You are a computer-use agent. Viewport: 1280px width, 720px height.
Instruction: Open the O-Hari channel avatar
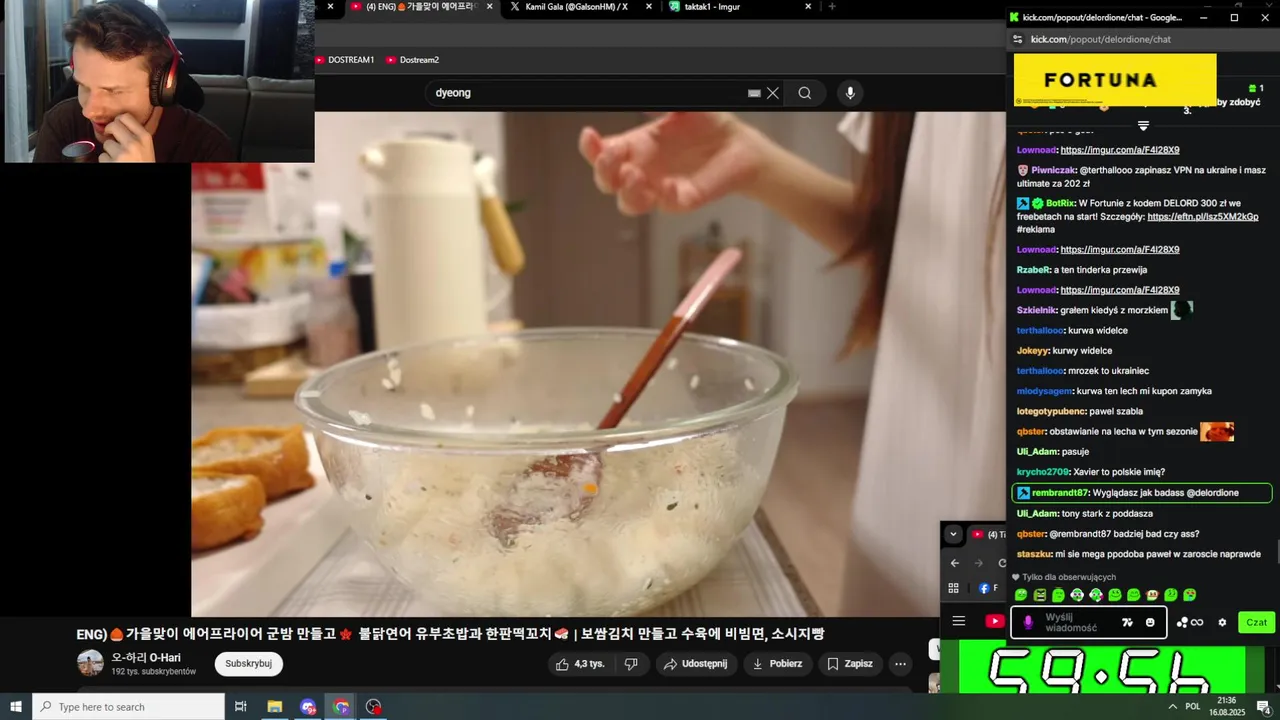(x=90, y=662)
